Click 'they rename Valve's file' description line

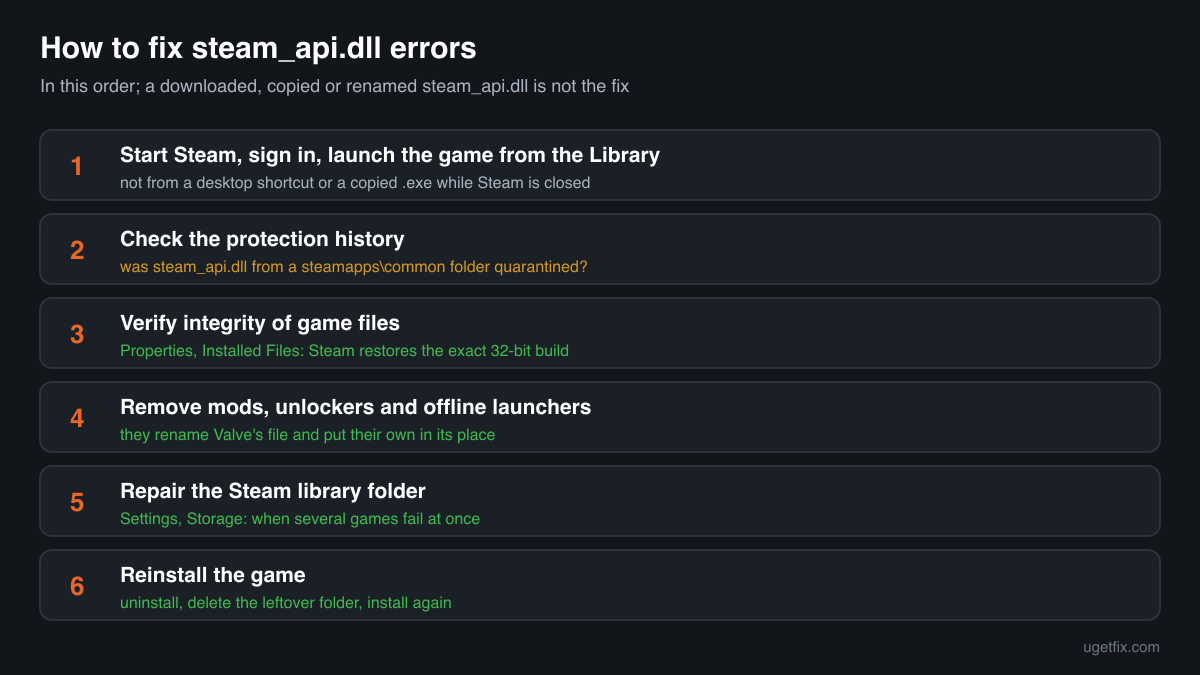pyautogui.click(x=308, y=435)
